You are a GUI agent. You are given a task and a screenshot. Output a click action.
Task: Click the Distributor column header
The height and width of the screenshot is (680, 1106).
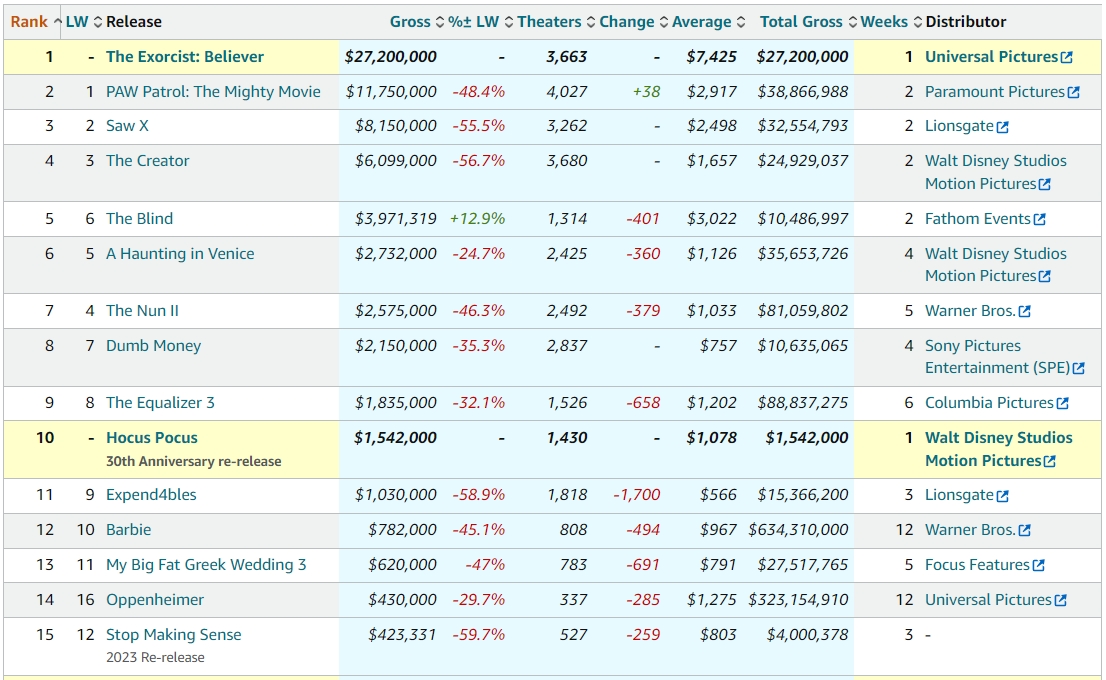point(966,22)
